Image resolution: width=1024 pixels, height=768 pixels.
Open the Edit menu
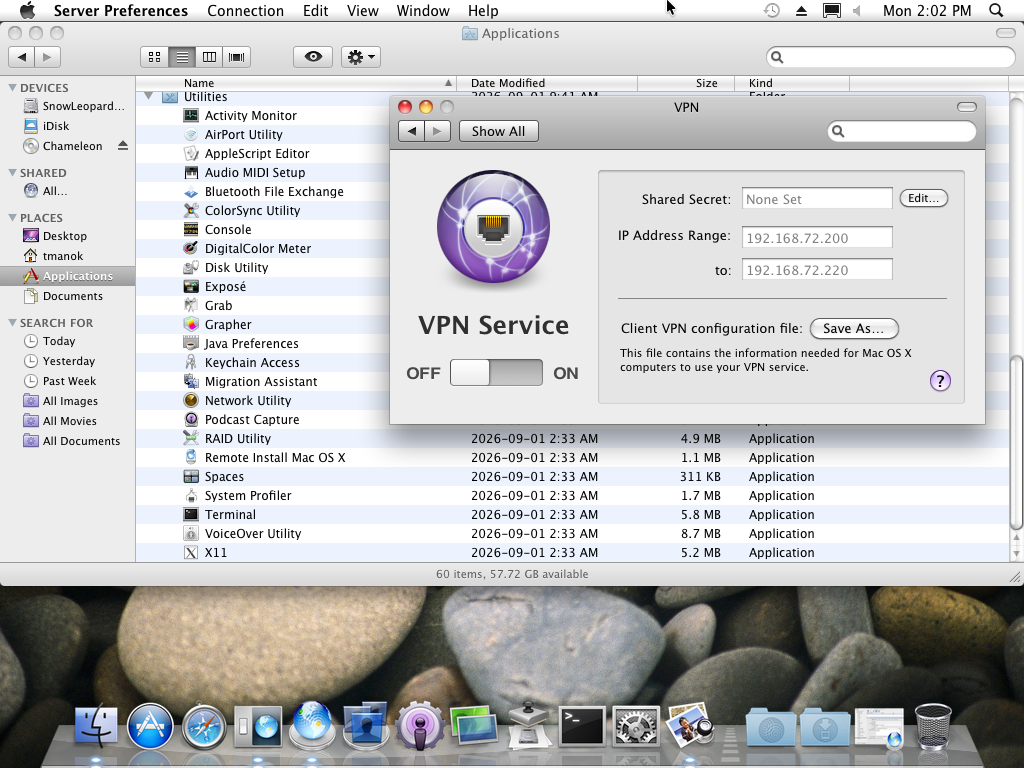(315, 10)
